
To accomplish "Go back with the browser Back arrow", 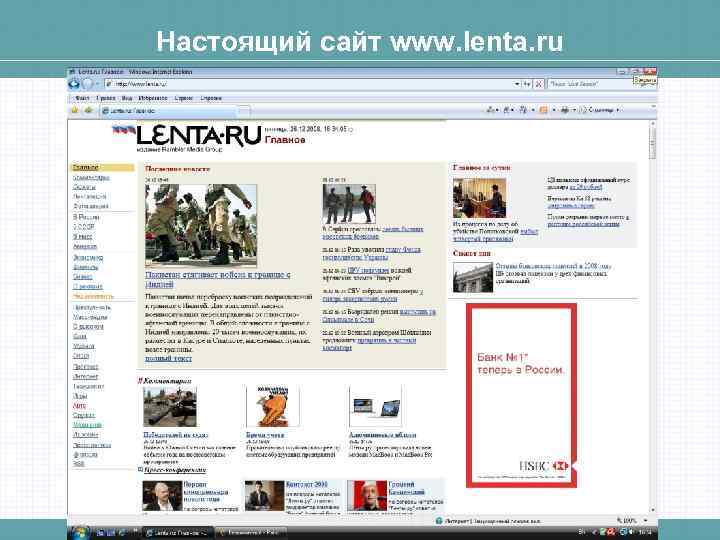I will (x=73, y=84).
